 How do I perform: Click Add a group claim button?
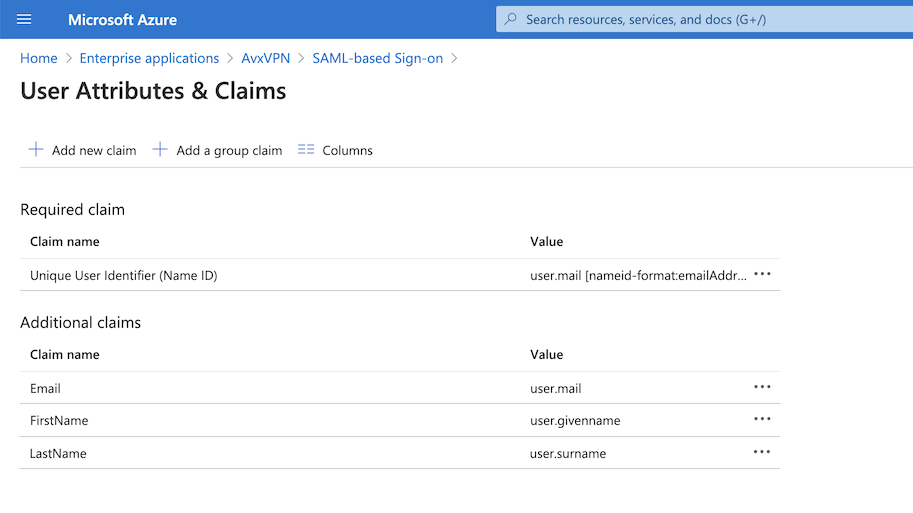tap(229, 151)
